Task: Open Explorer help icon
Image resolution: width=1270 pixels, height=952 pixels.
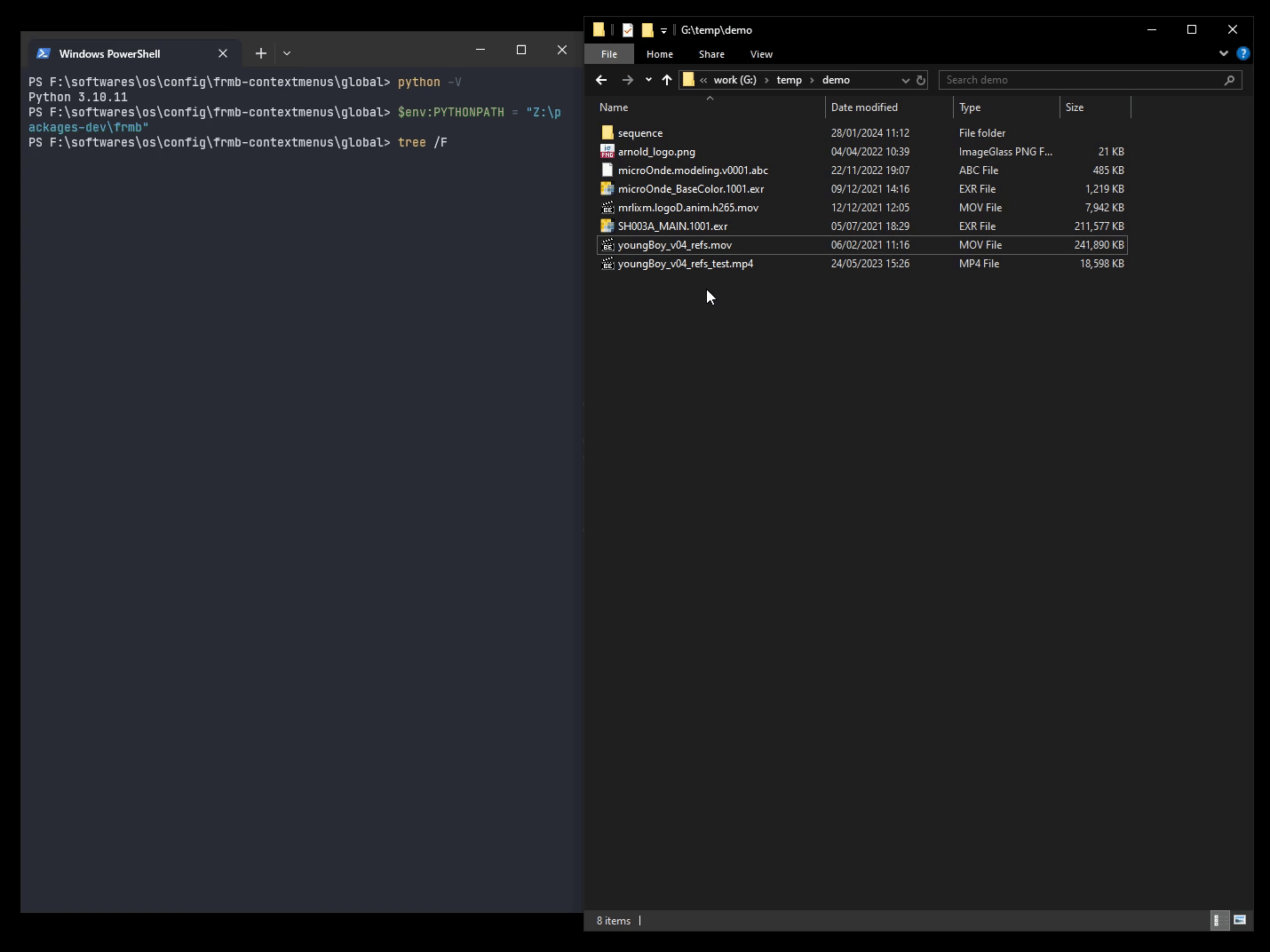Action: [1243, 53]
